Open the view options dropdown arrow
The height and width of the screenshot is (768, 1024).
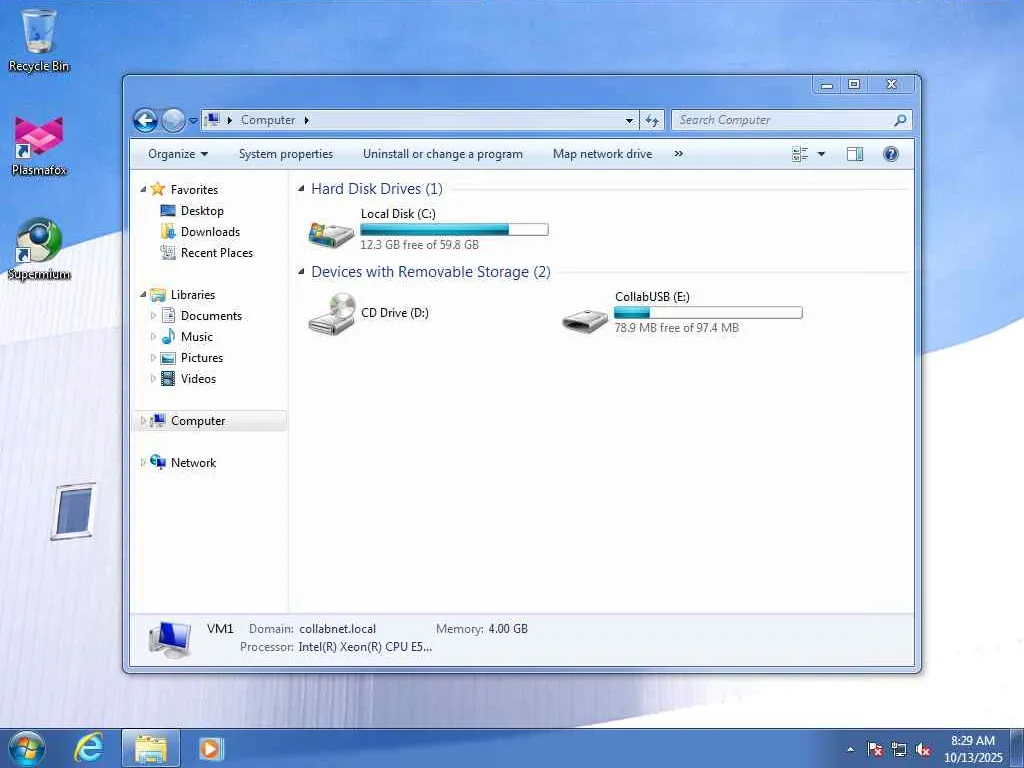(822, 154)
